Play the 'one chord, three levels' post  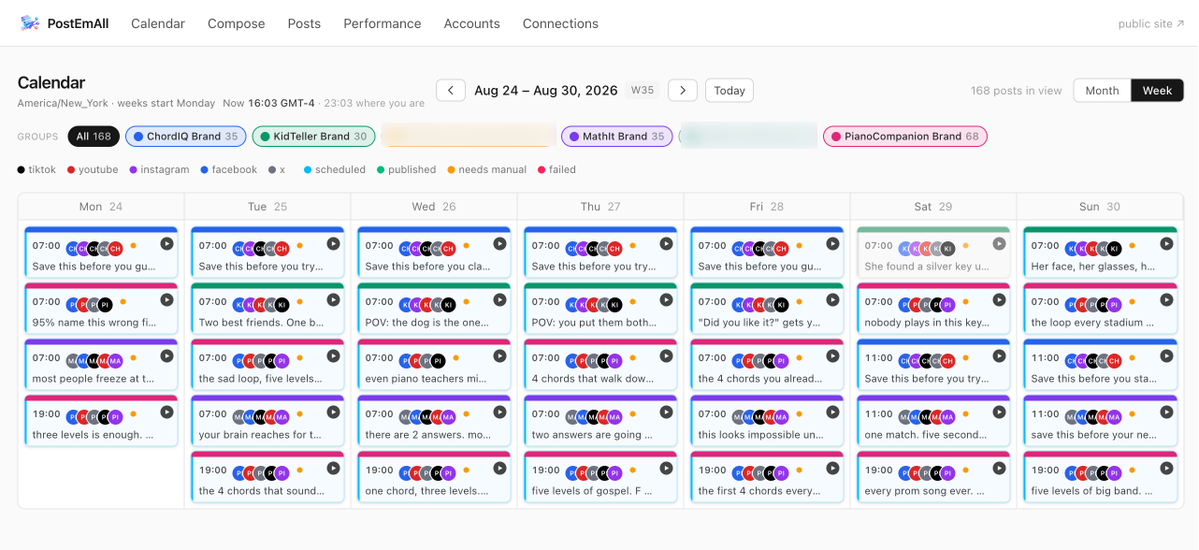(x=499, y=468)
